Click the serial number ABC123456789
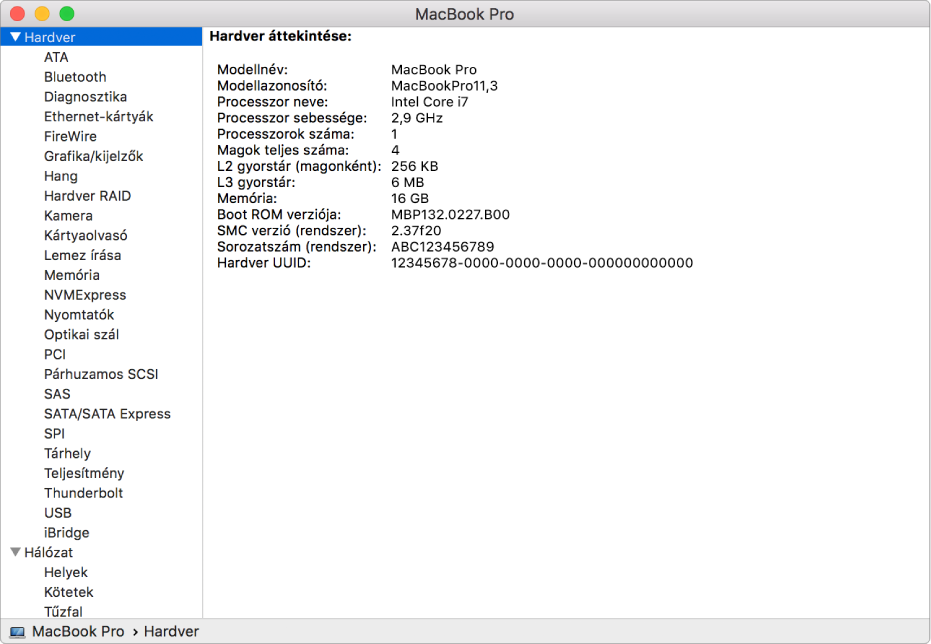931x644 pixels. coord(442,247)
